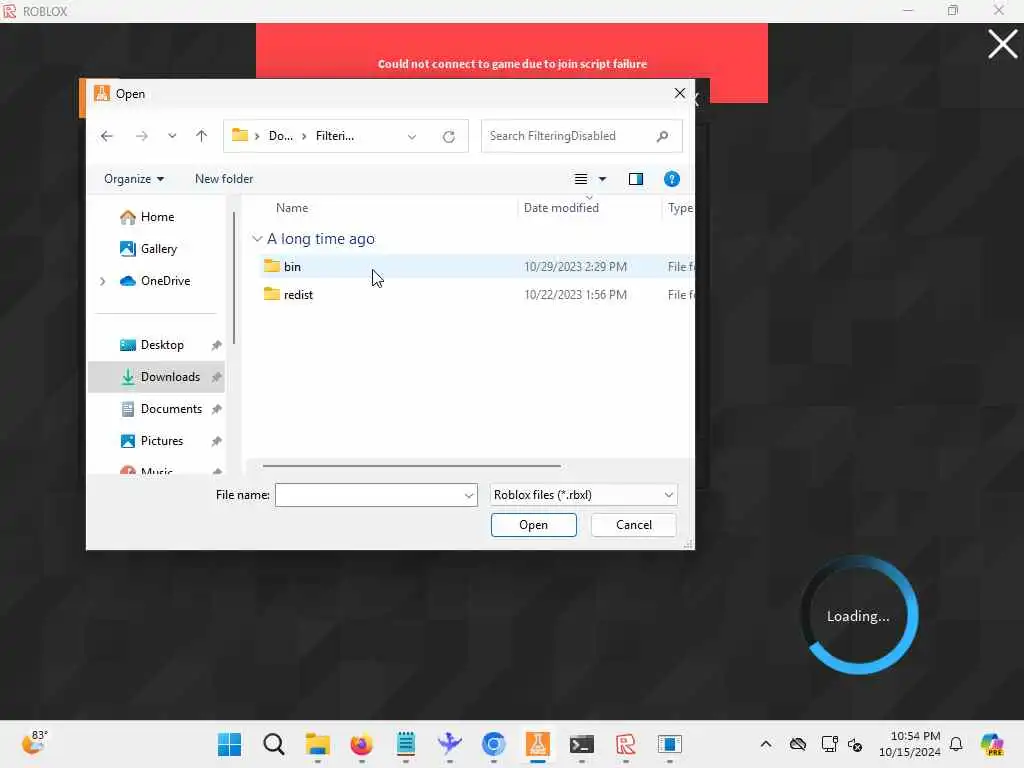This screenshot has height=768, width=1024.
Task: Click the OneDrive cloud tray icon
Action: coord(797,744)
